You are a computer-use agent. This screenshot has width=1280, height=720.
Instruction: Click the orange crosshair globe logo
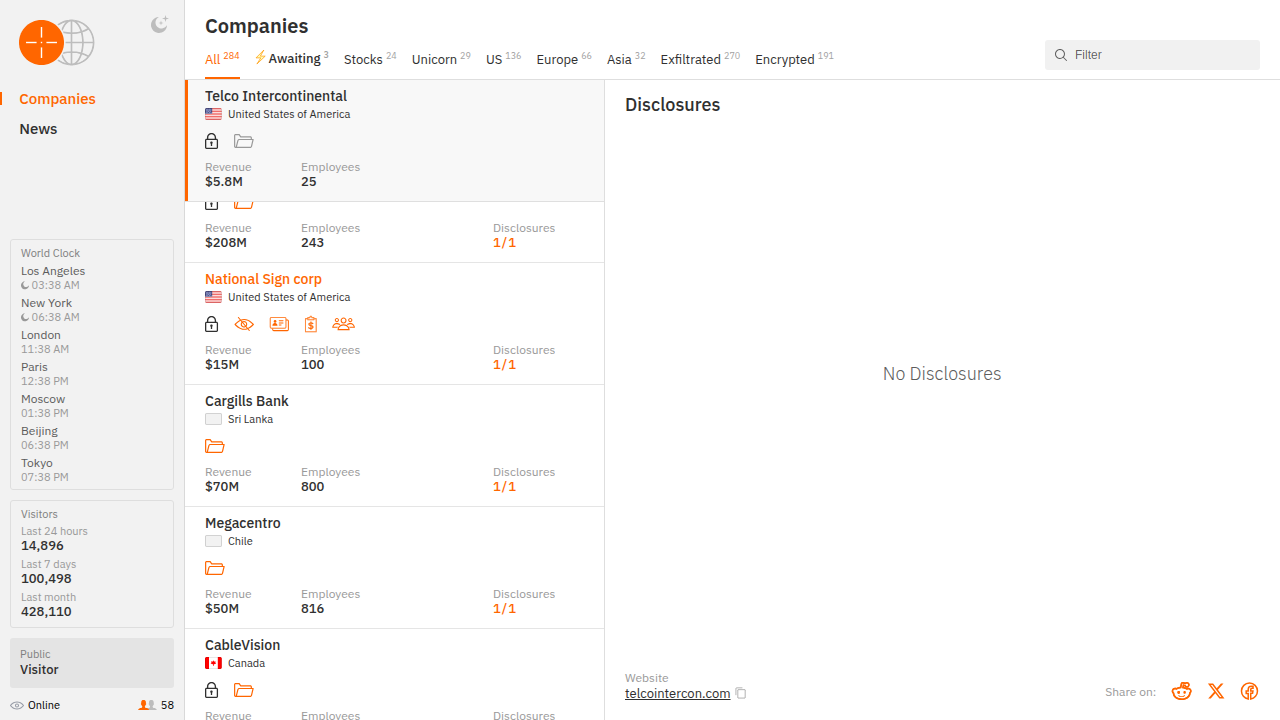pos(56,43)
